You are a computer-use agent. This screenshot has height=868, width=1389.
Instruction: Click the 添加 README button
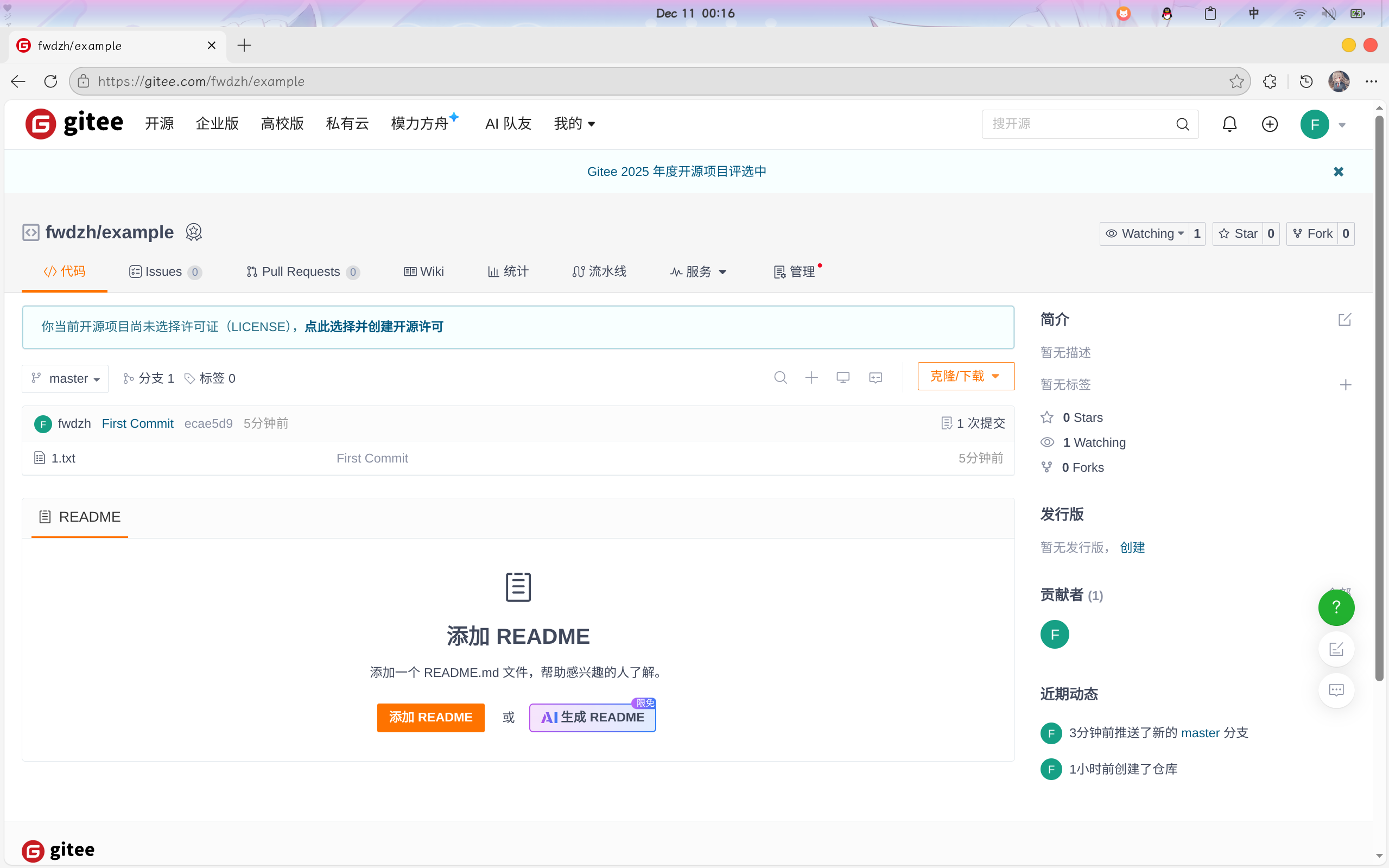pyautogui.click(x=430, y=717)
